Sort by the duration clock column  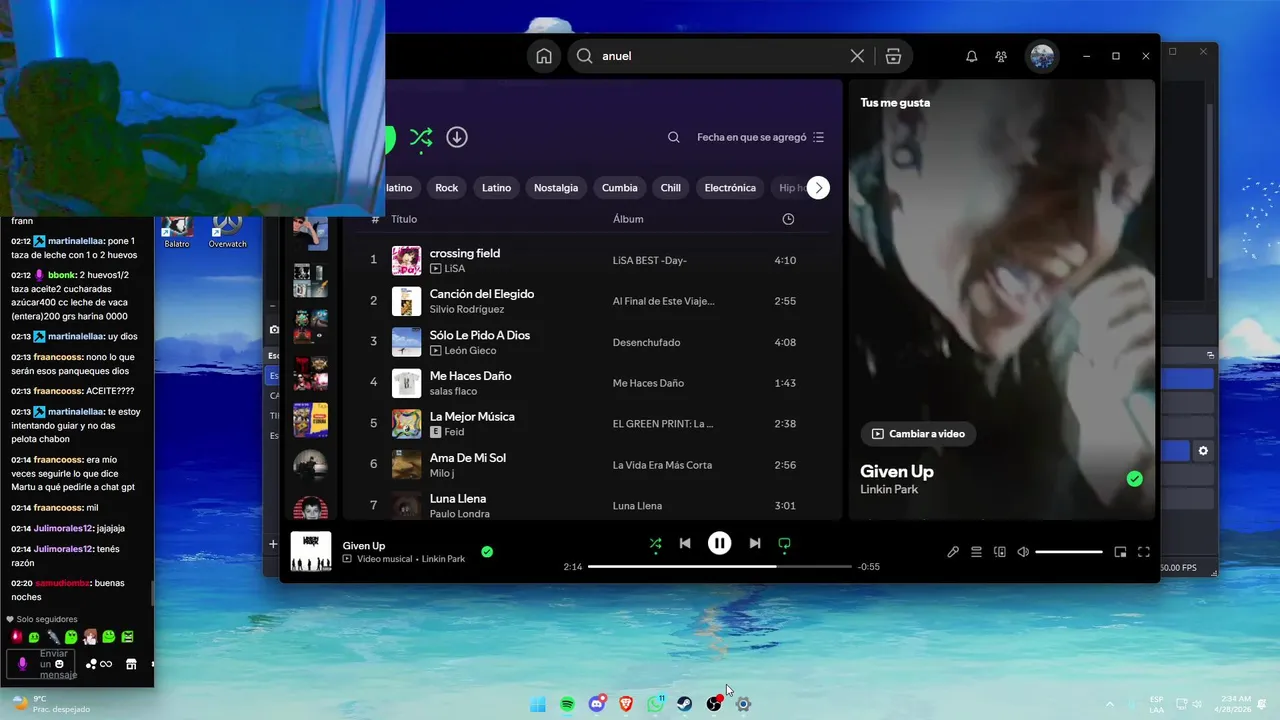pyautogui.click(x=788, y=219)
